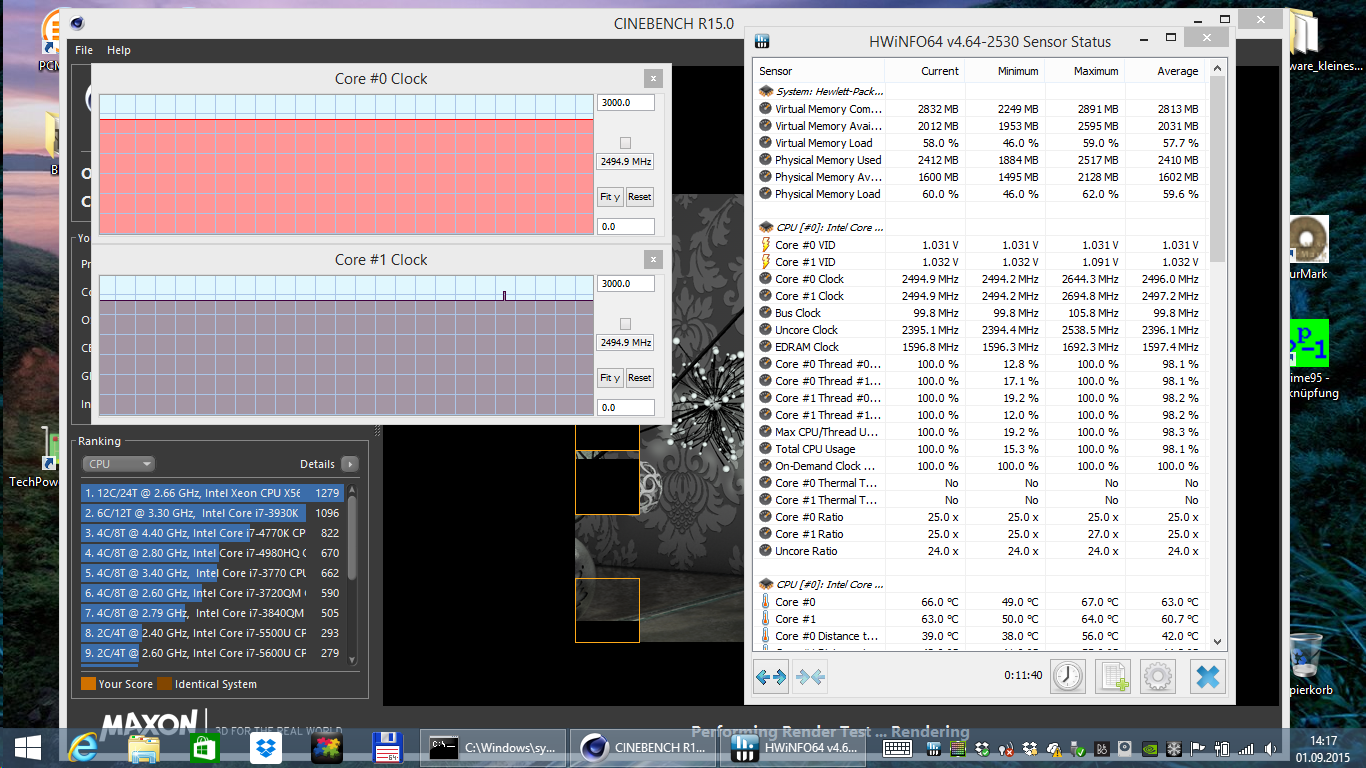Collapse HWiNFO sensor columns with the inward arrows button
Screen dimensions: 1366x768
pos(810,677)
